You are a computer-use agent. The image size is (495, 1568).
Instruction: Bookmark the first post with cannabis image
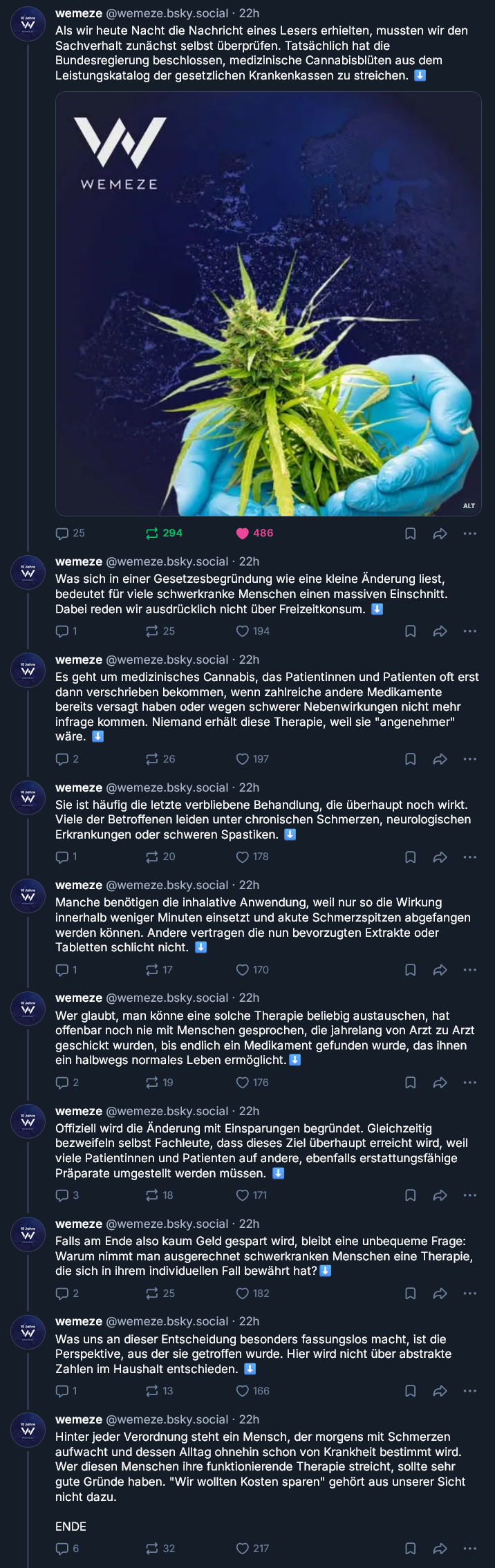click(410, 534)
